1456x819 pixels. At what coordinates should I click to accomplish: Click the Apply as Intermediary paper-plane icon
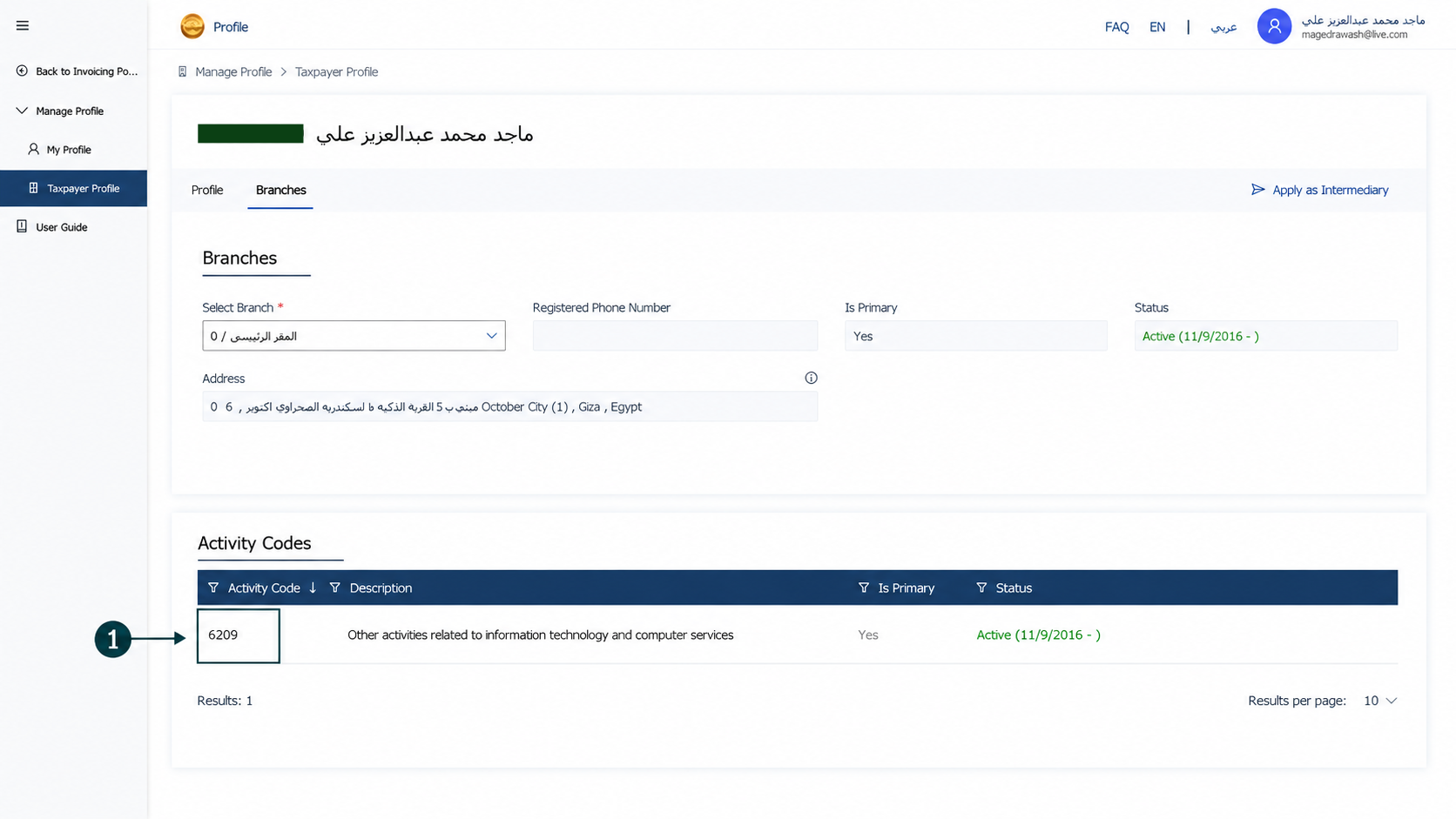coord(1257,190)
